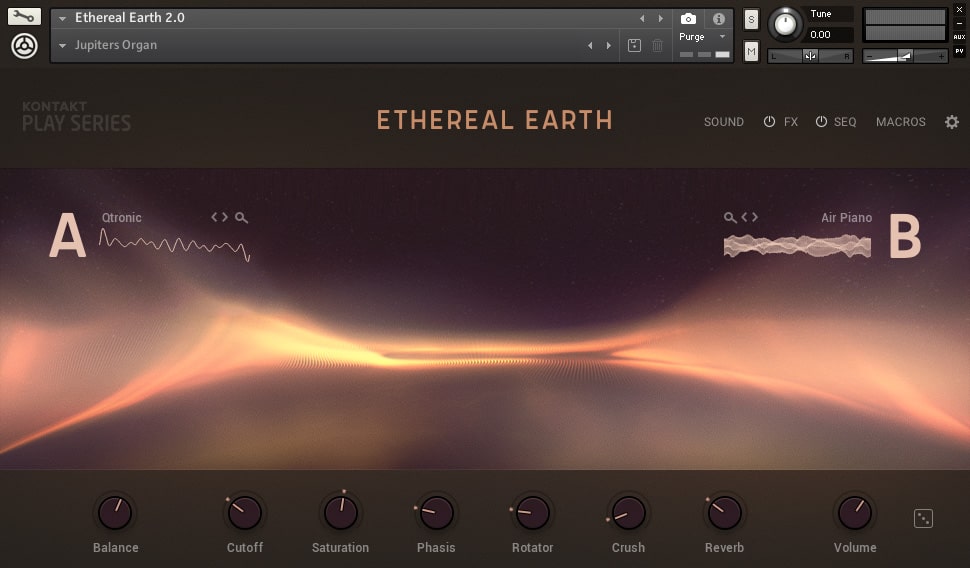Select previous snapshot arrow
The image size is (970, 568).
[x=590, y=45]
